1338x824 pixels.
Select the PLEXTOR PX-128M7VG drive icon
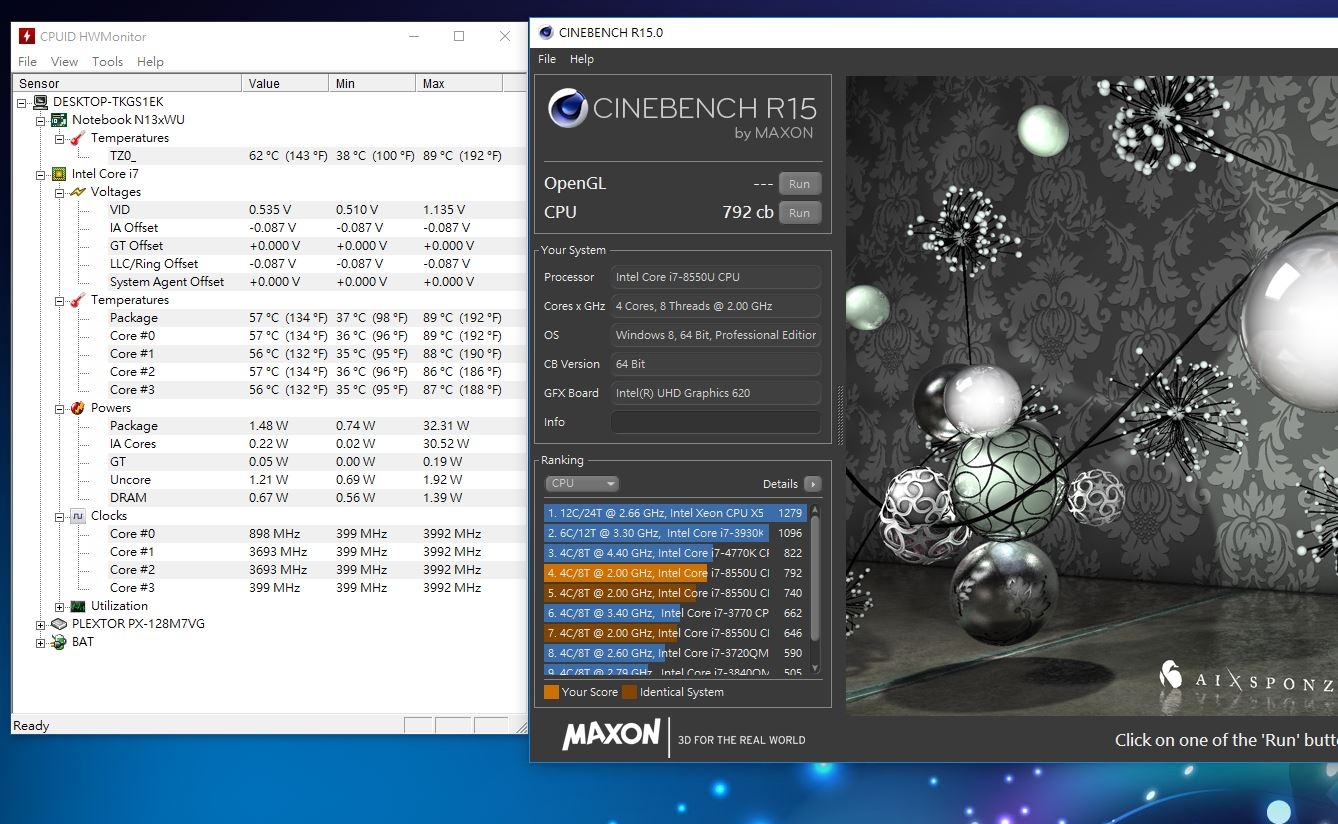pyautogui.click(x=59, y=624)
